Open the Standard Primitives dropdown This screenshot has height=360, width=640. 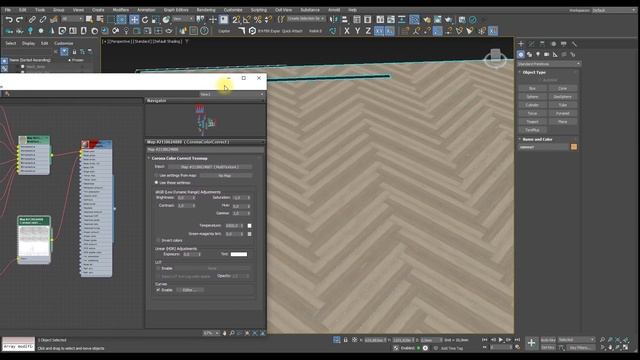point(549,64)
